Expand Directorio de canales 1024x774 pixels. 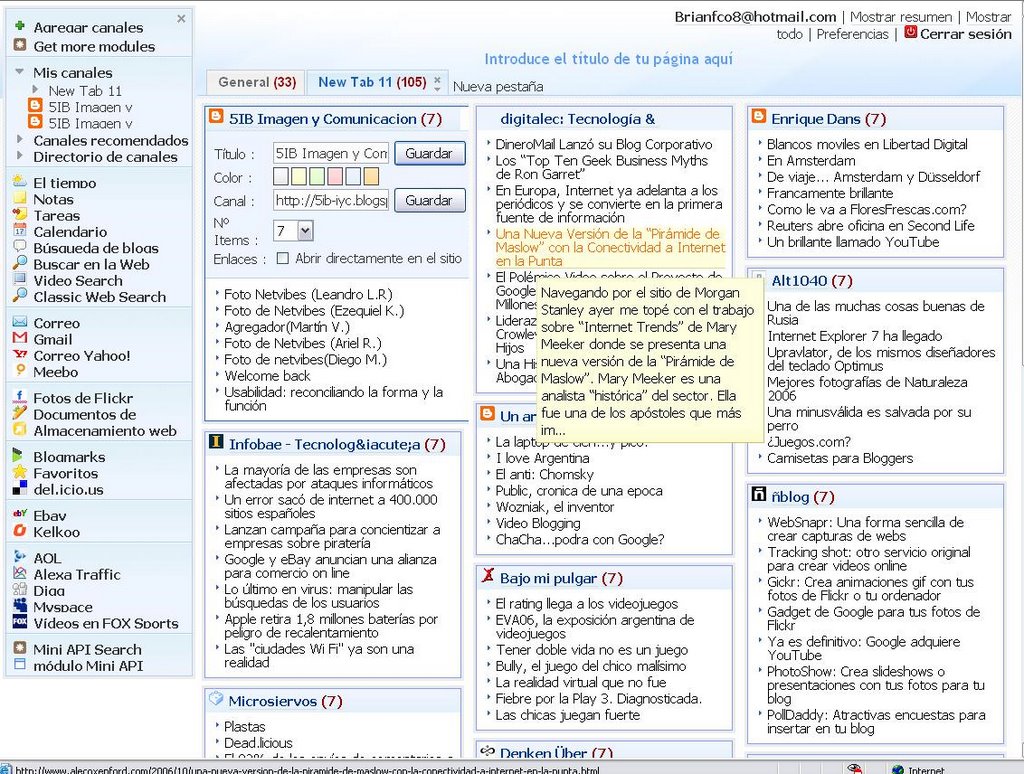tap(20, 155)
